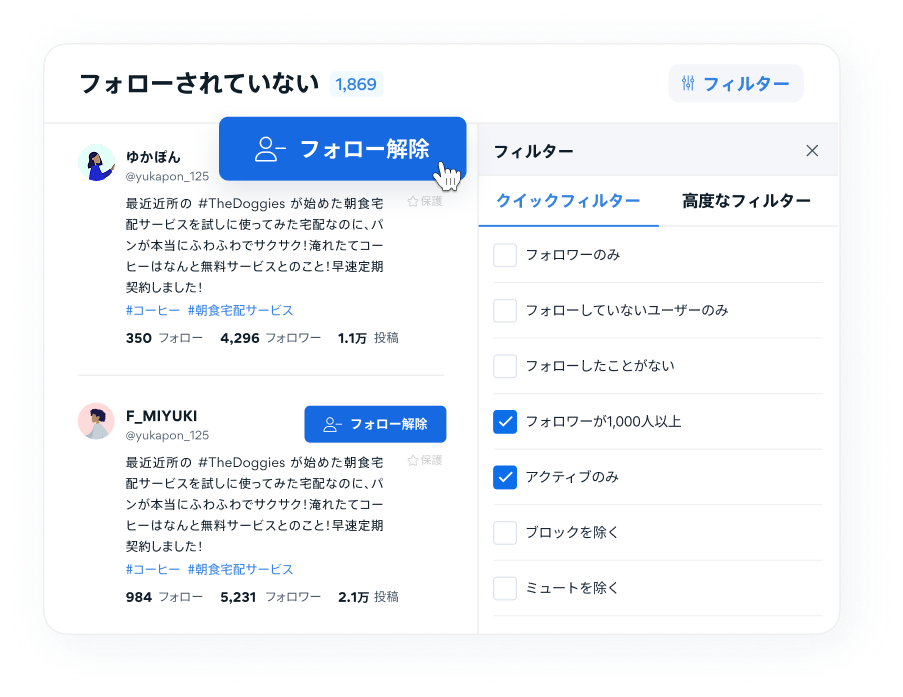Unfollow F_MIYUKI with フォロー解除 button

click(x=375, y=424)
